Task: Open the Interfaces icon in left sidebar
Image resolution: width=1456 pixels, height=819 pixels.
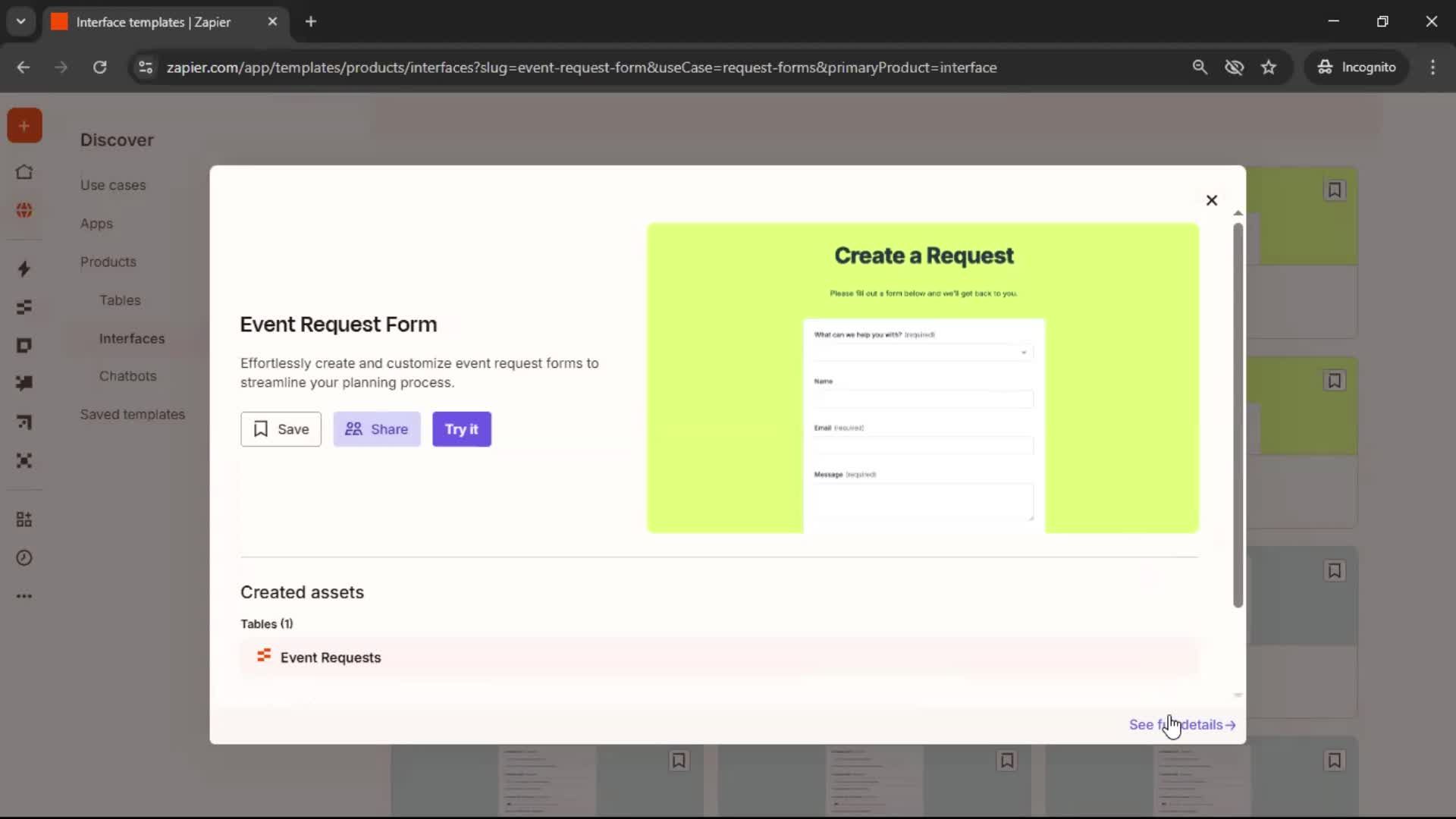Action: point(24,346)
